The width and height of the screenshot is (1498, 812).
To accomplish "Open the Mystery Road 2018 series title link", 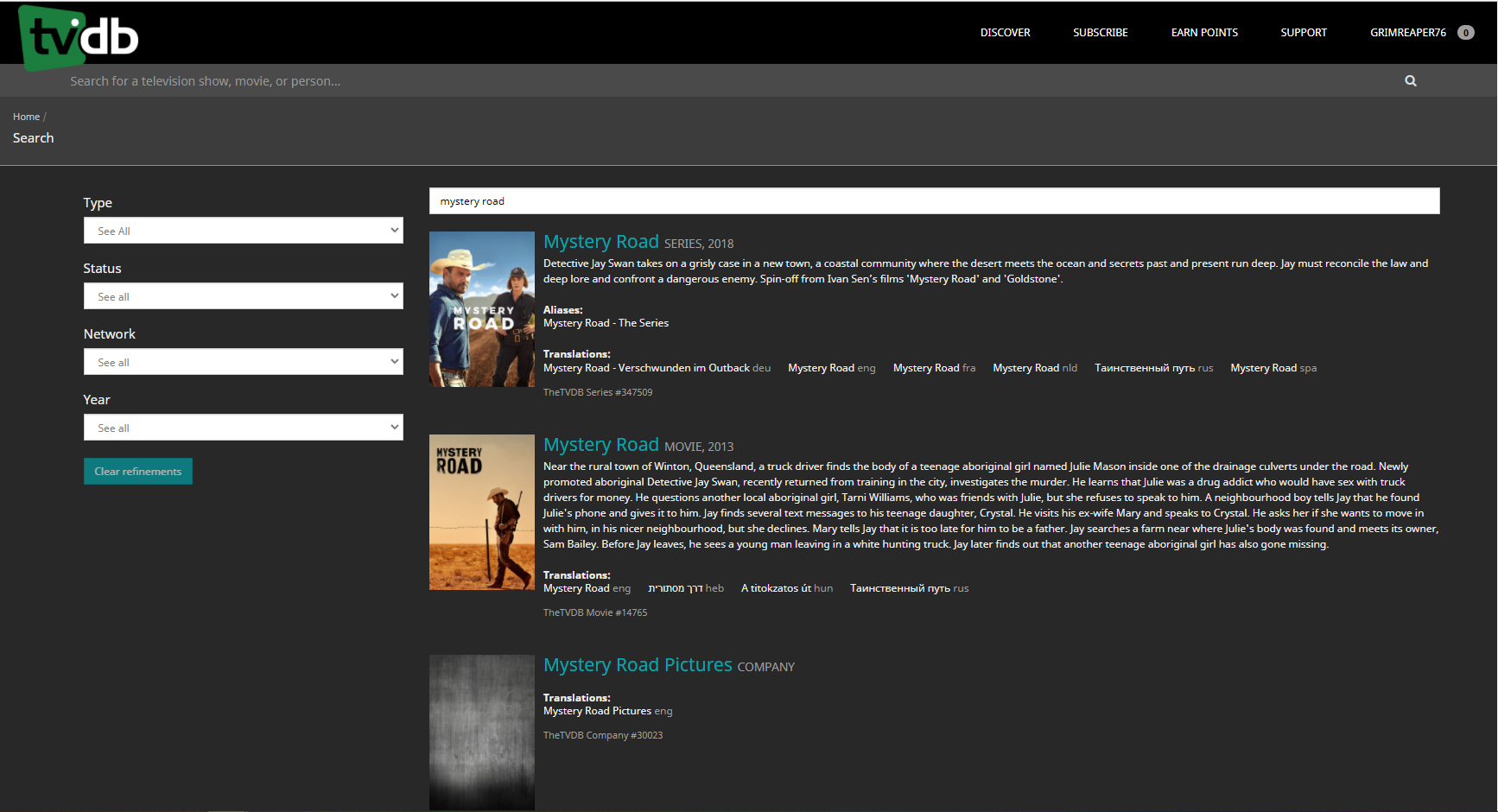I will click(x=600, y=242).
